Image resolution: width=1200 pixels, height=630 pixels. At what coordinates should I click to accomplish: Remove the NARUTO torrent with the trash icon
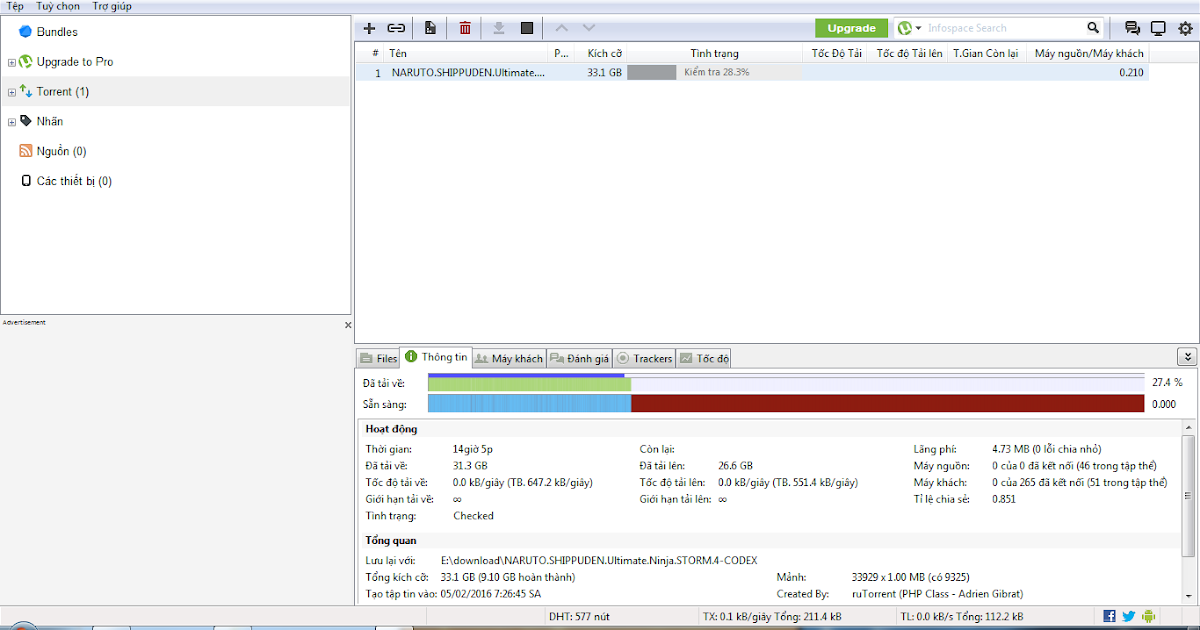point(465,27)
